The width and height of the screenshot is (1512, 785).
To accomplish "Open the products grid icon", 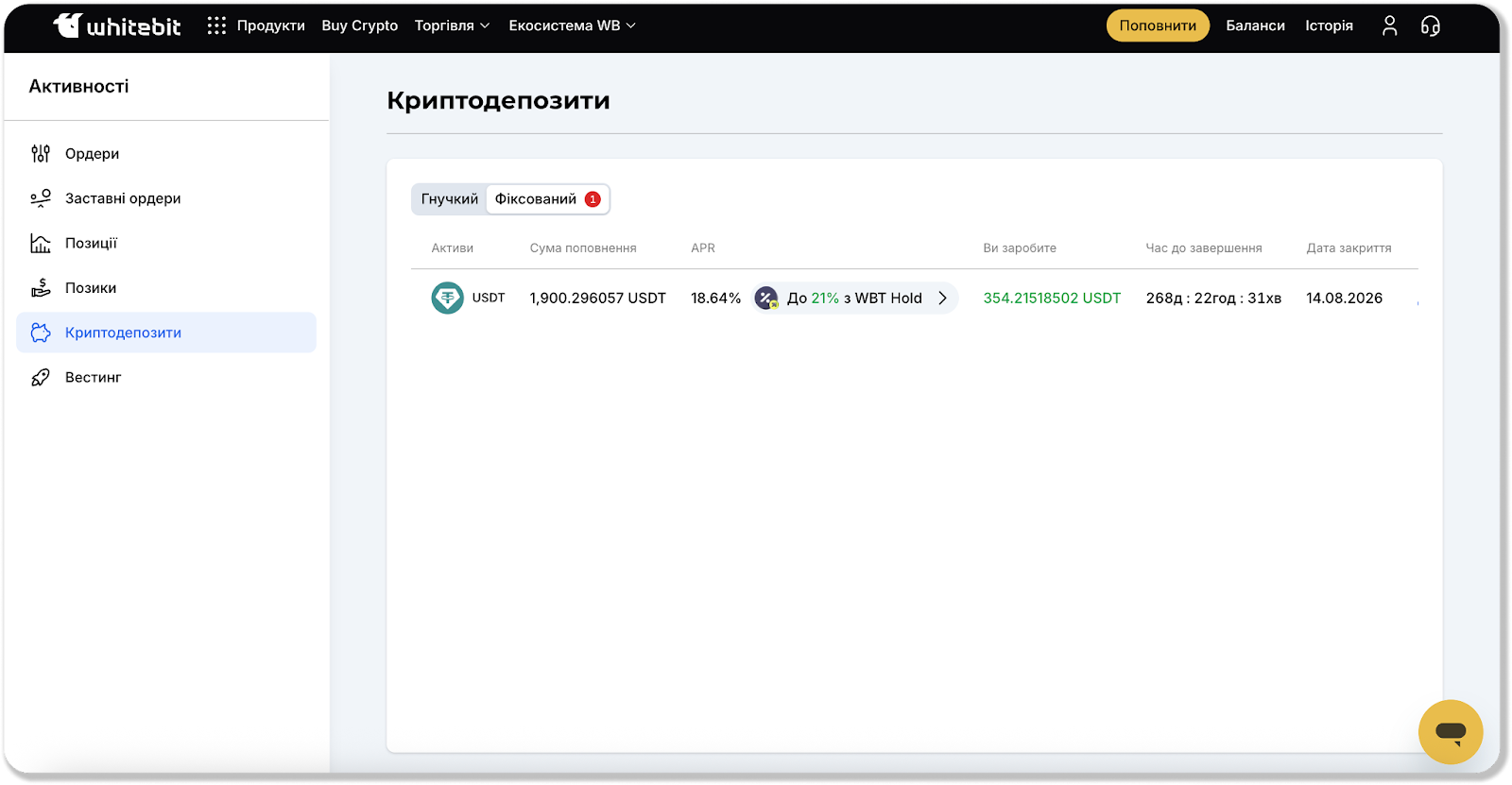I will (216, 26).
